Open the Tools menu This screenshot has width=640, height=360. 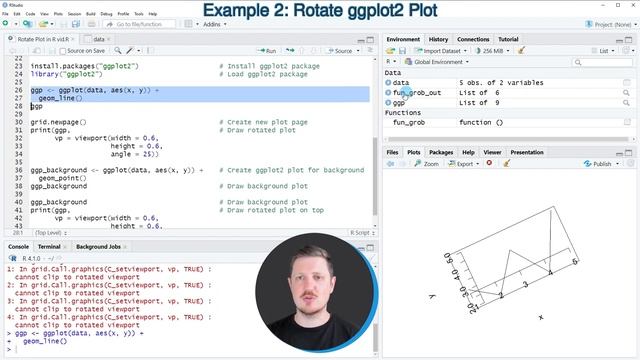(139, 14)
